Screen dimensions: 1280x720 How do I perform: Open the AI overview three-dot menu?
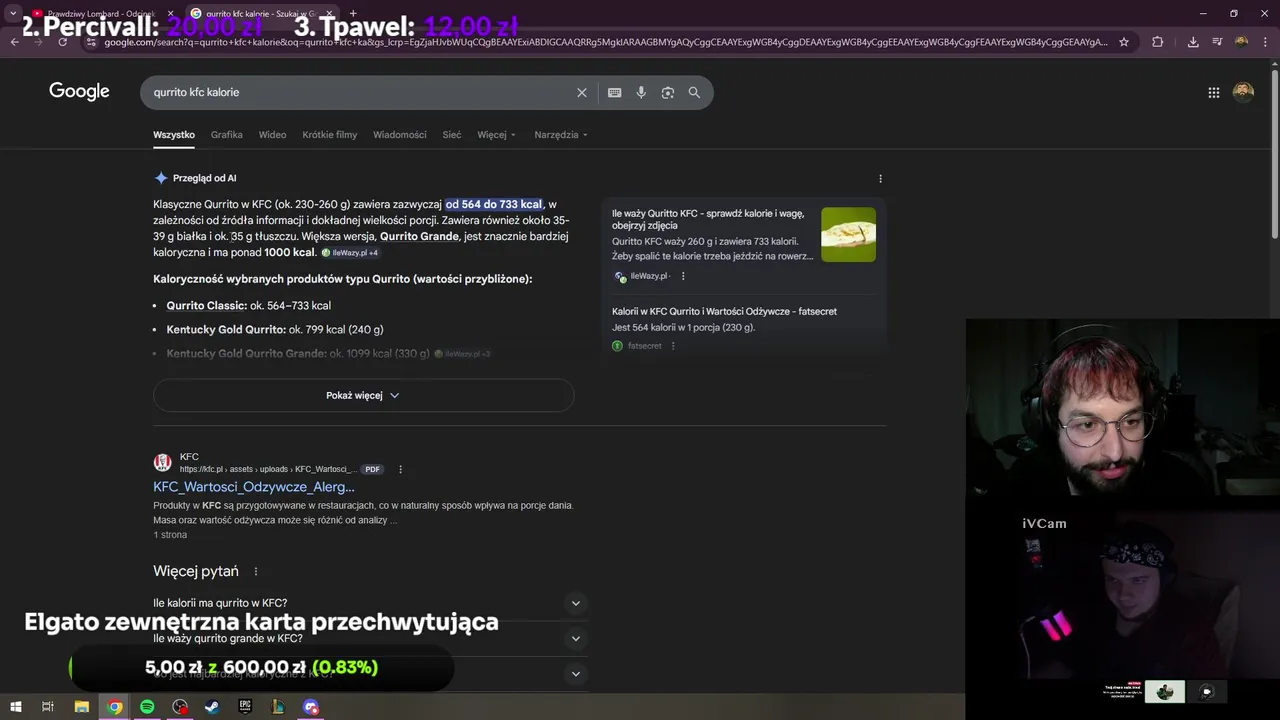[x=880, y=178]
